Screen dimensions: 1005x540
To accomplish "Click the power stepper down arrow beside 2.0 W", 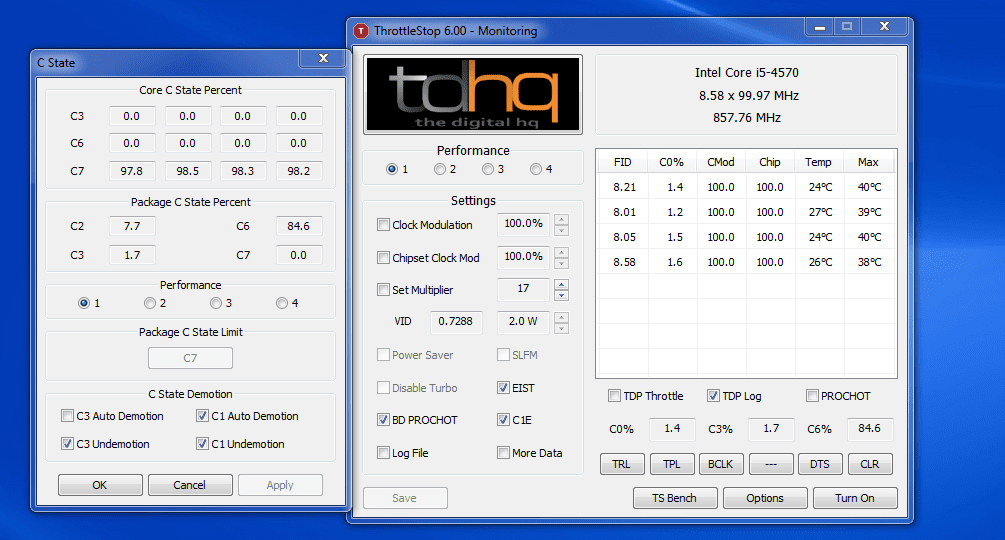I will [561, 328].
